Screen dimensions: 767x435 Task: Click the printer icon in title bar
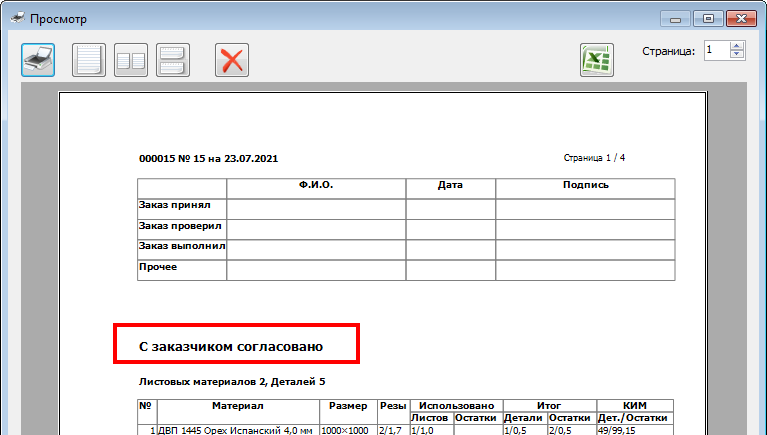(18, 19)
